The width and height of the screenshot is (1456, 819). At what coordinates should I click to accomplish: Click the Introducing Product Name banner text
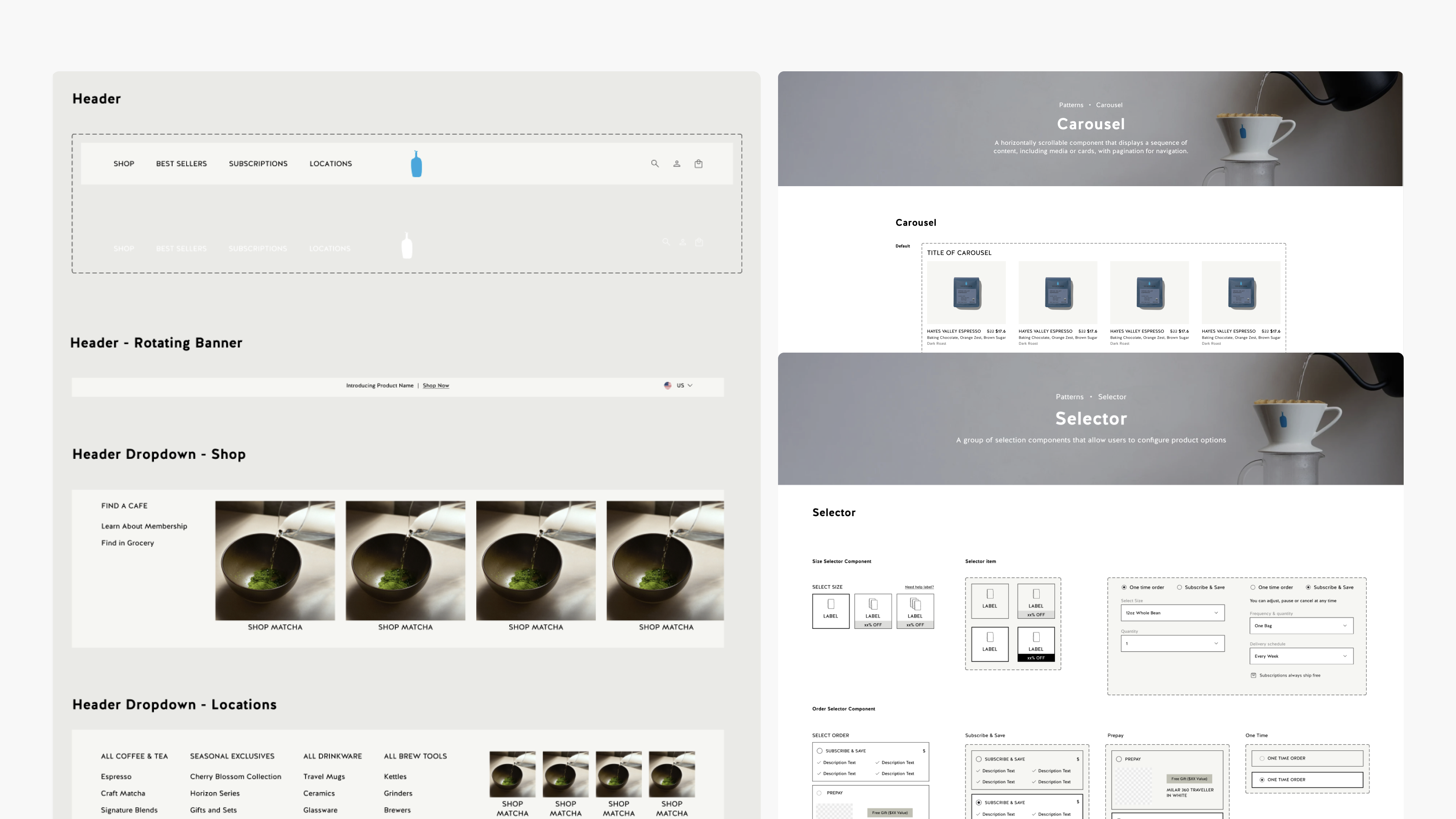(380, 386)
